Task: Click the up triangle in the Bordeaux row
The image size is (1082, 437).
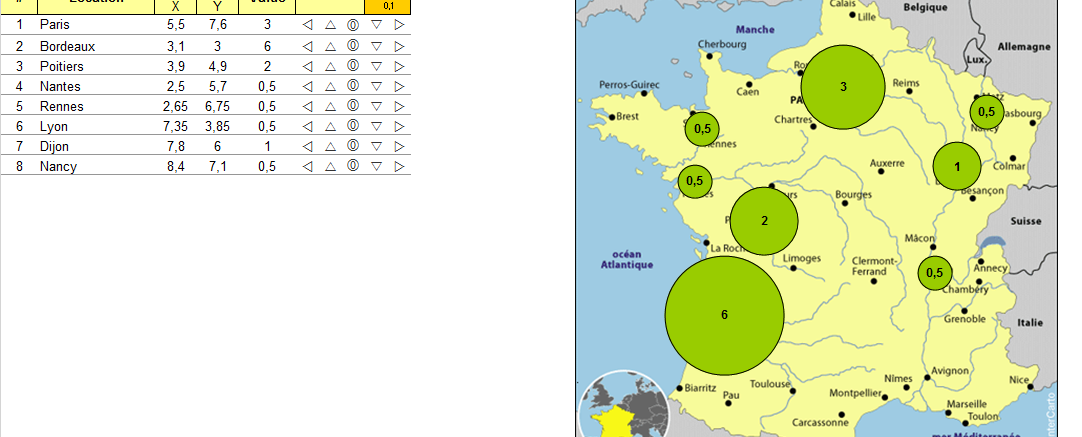Action: point(330,46)
